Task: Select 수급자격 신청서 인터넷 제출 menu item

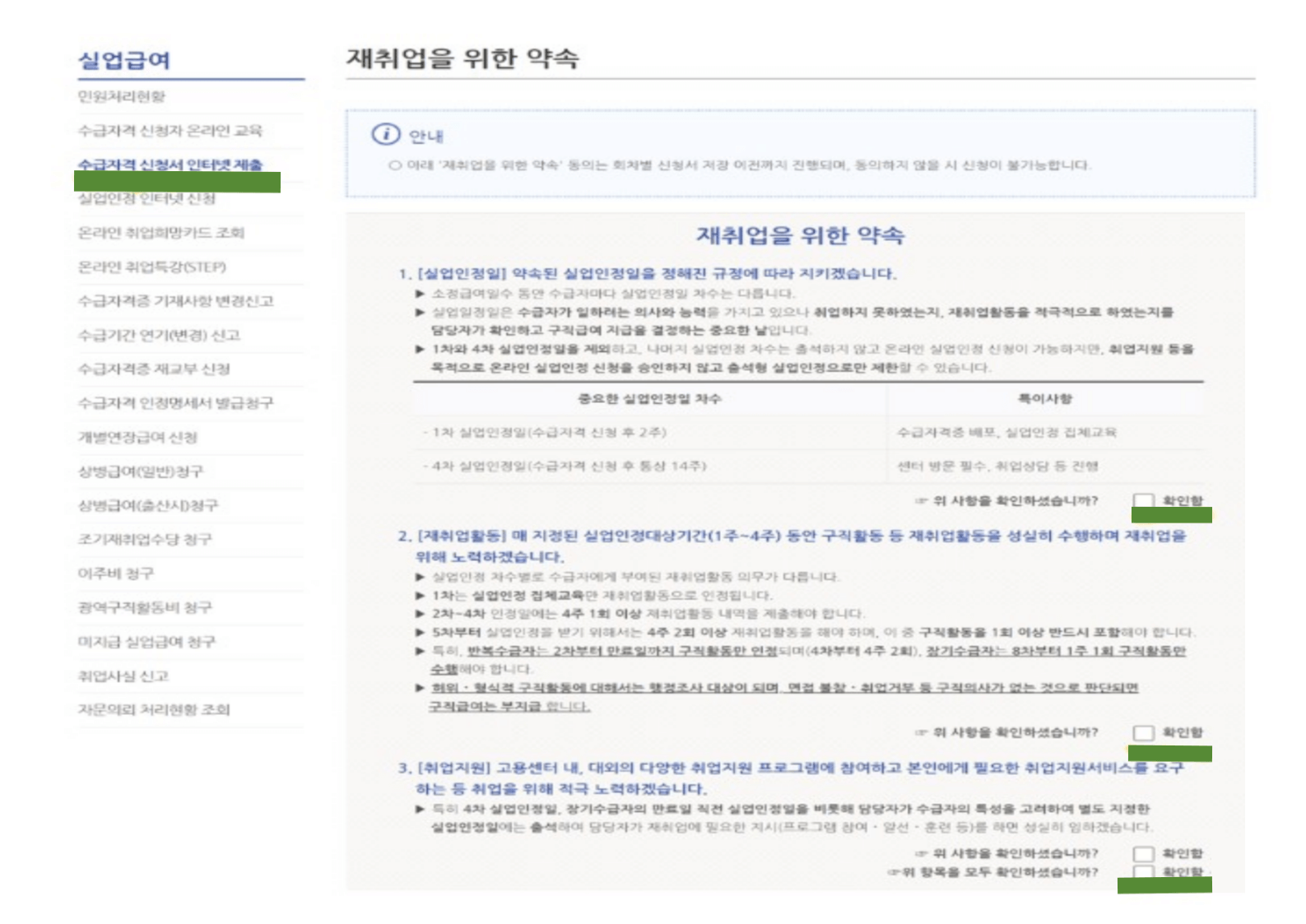Action: click(x=170, y=165)
